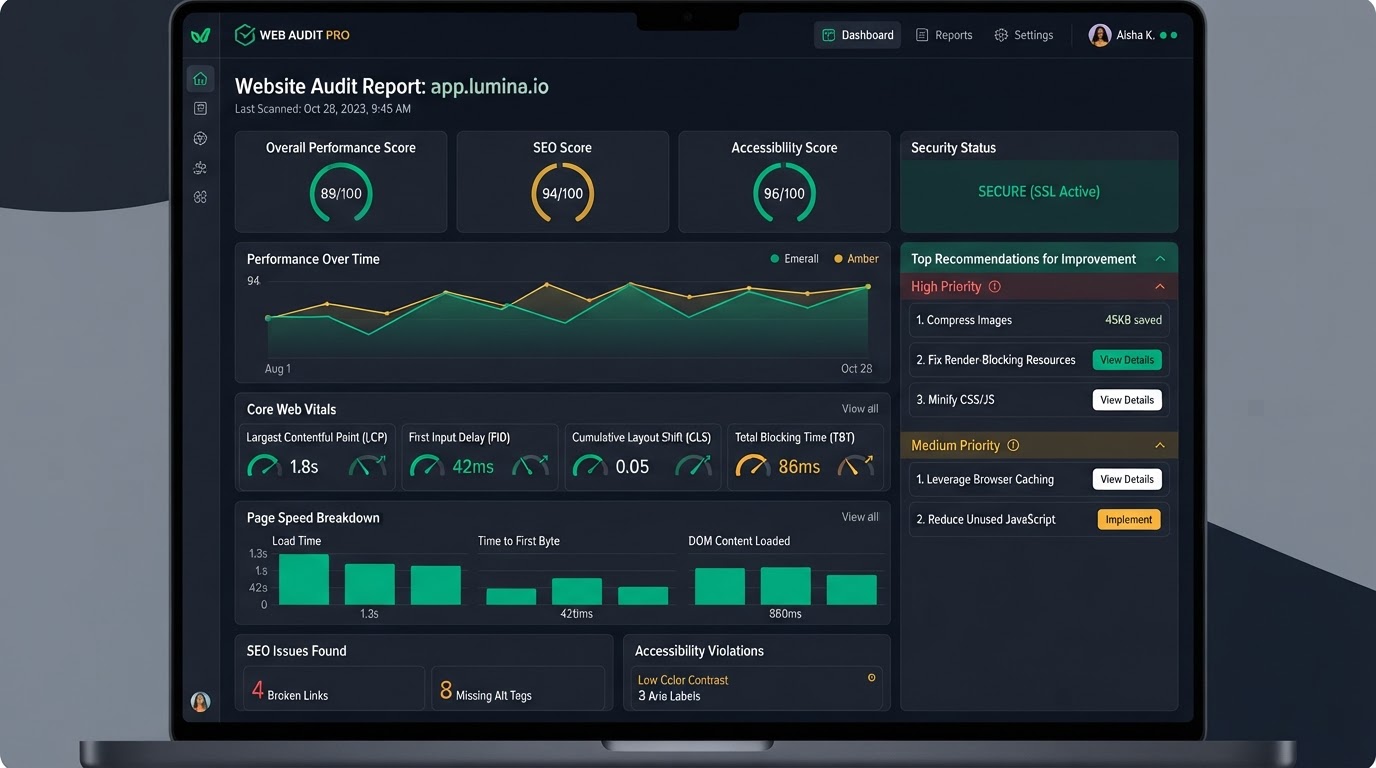Screen dimensions: 1376x768
Task: Click the app.lumina.io site name in the heading
Action: click(x=490, y=86)
